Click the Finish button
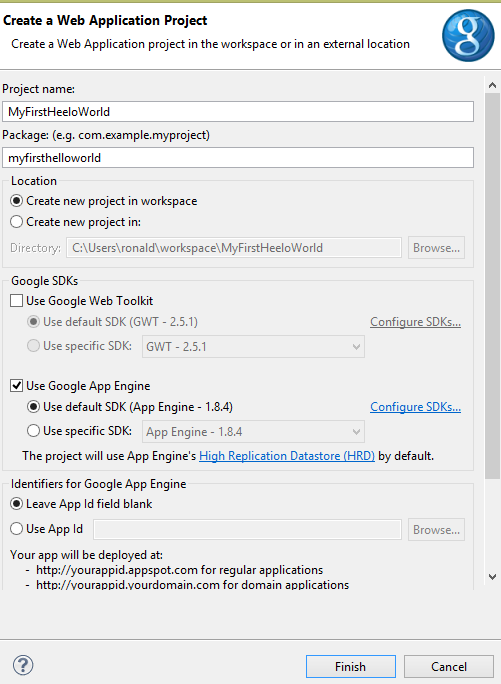This screenshot has width=501, height=684. pyautogui.click(x=350, y=667)
